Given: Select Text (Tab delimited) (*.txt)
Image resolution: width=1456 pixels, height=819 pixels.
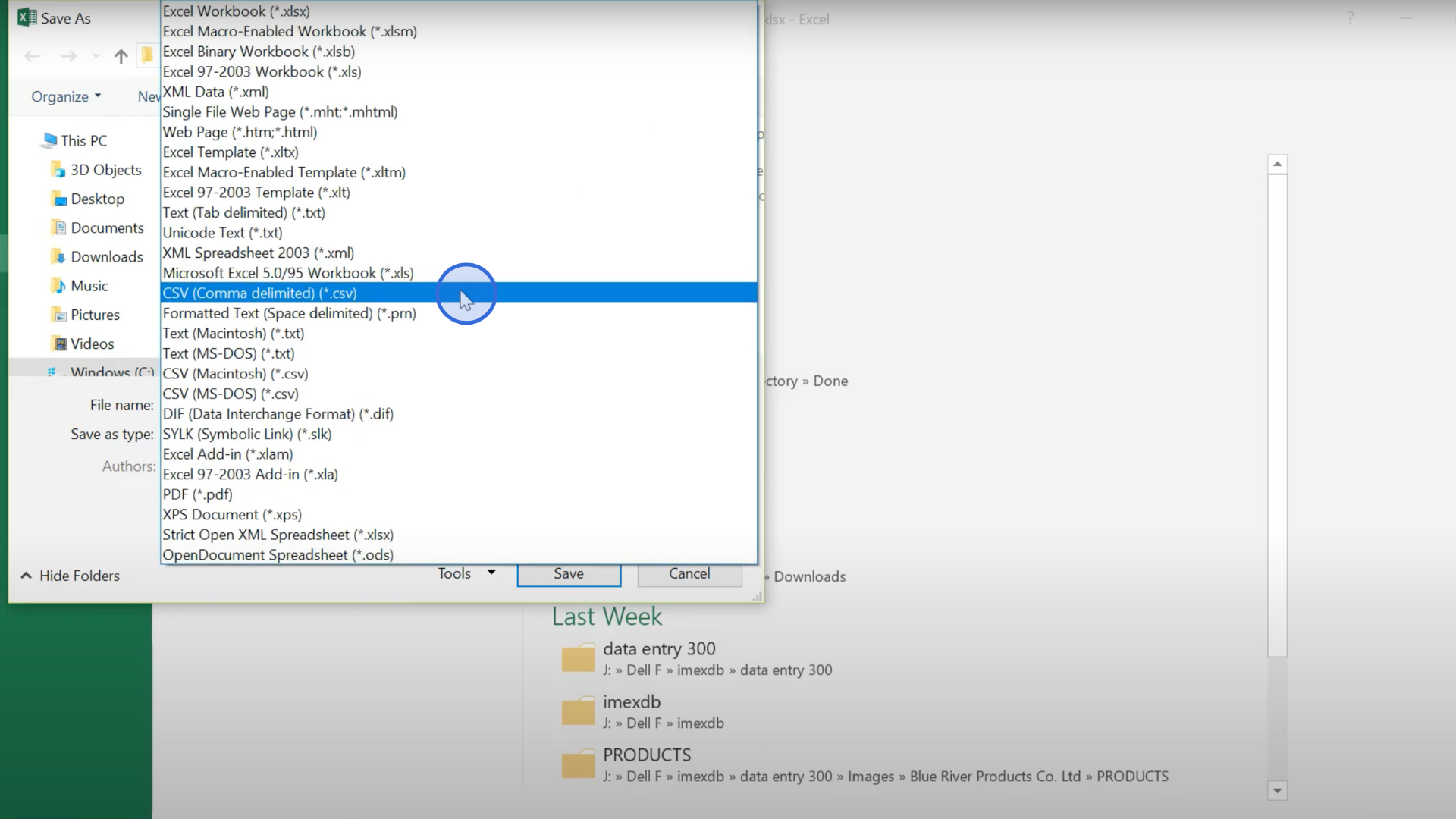Looking at the screenshot, I should [459, 212].
